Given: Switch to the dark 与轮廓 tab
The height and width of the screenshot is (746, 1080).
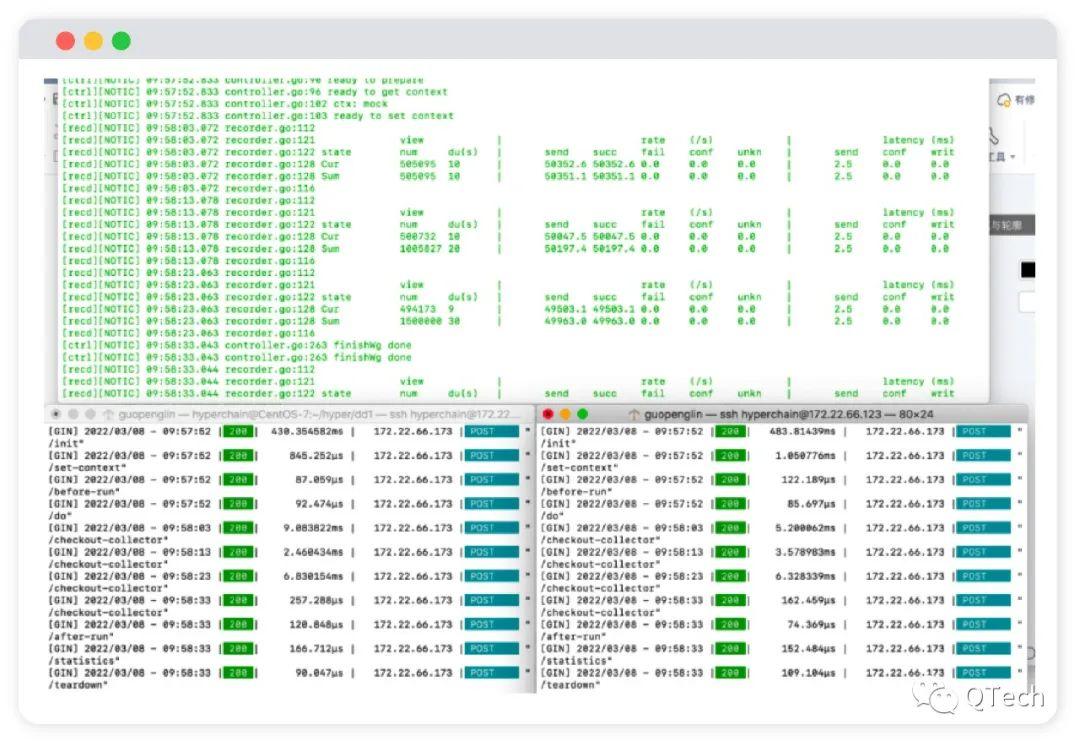Looking at the screenshot, I should tap(1012, 225).
